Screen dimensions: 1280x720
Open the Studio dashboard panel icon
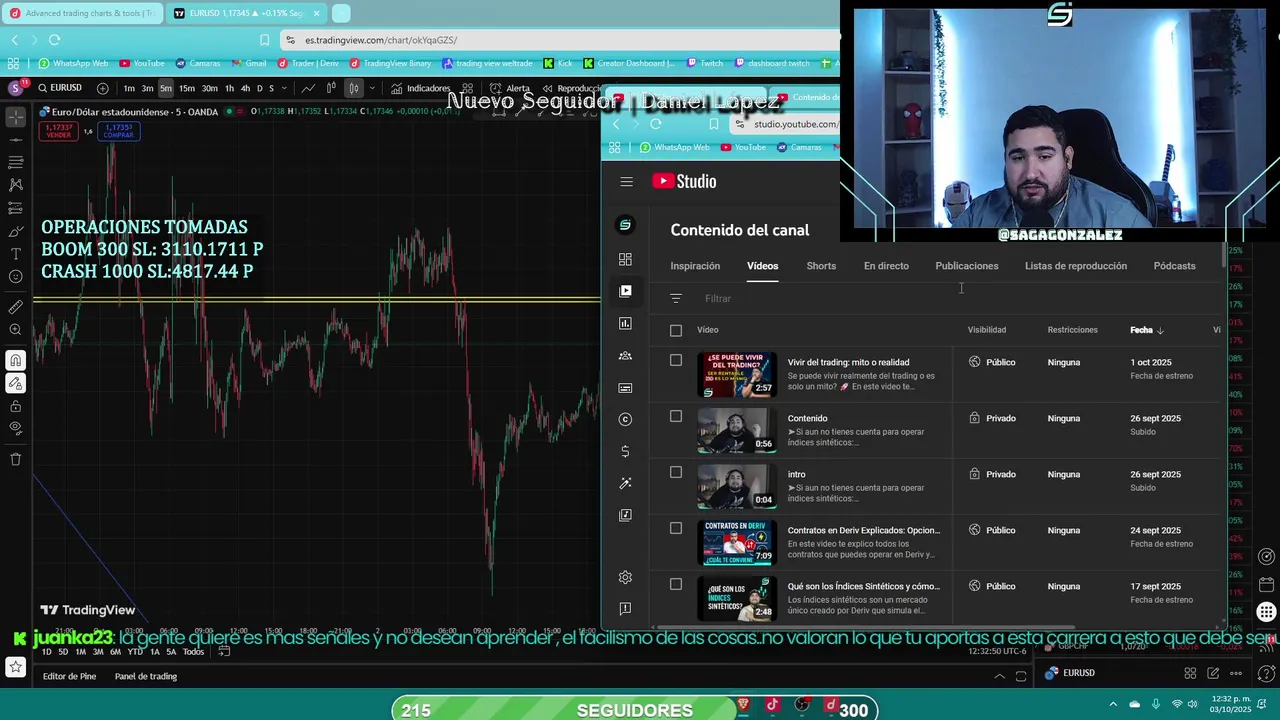[x=625, y=259]
